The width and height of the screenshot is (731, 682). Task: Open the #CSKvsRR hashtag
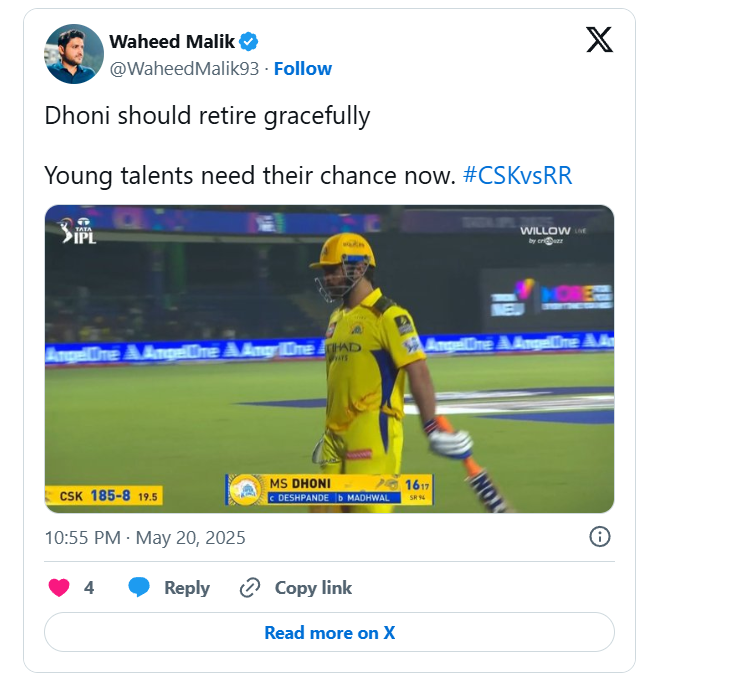coord(517,176)
